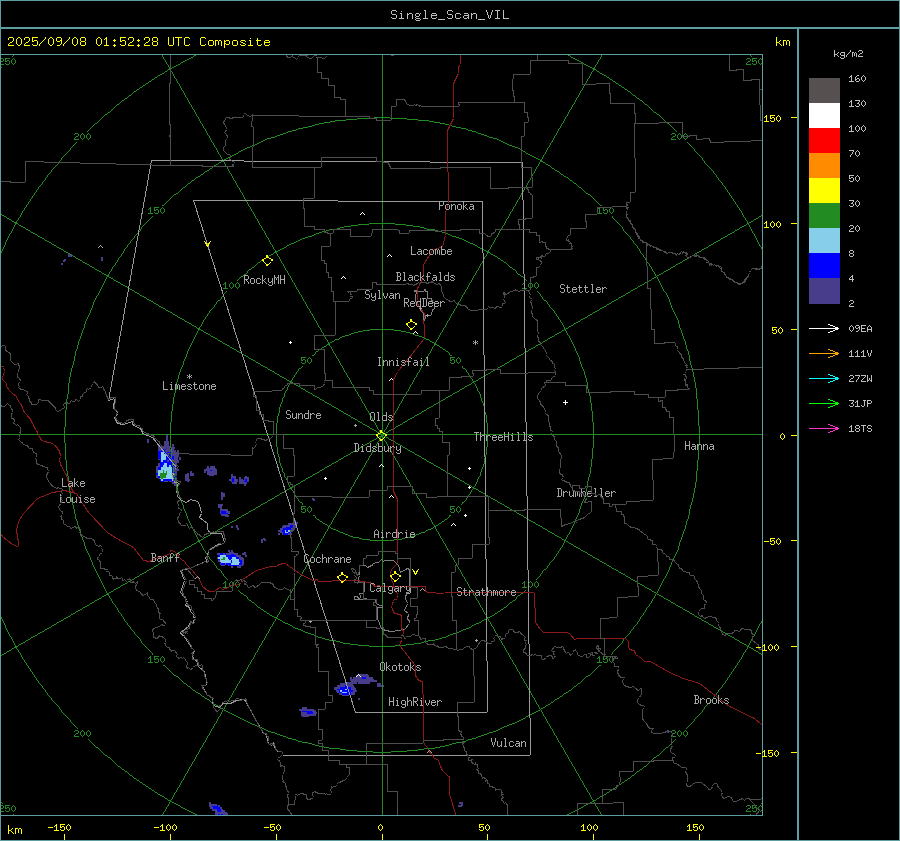Click the Airdrie label on the map
Viewport: 900px width, 841px height.
click(394, 534)
